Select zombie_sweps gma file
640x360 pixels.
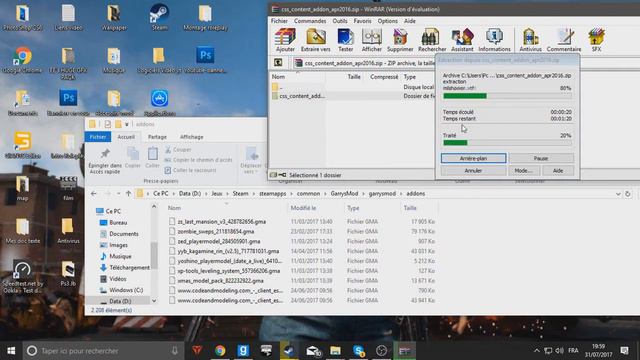tap(216, 231)
